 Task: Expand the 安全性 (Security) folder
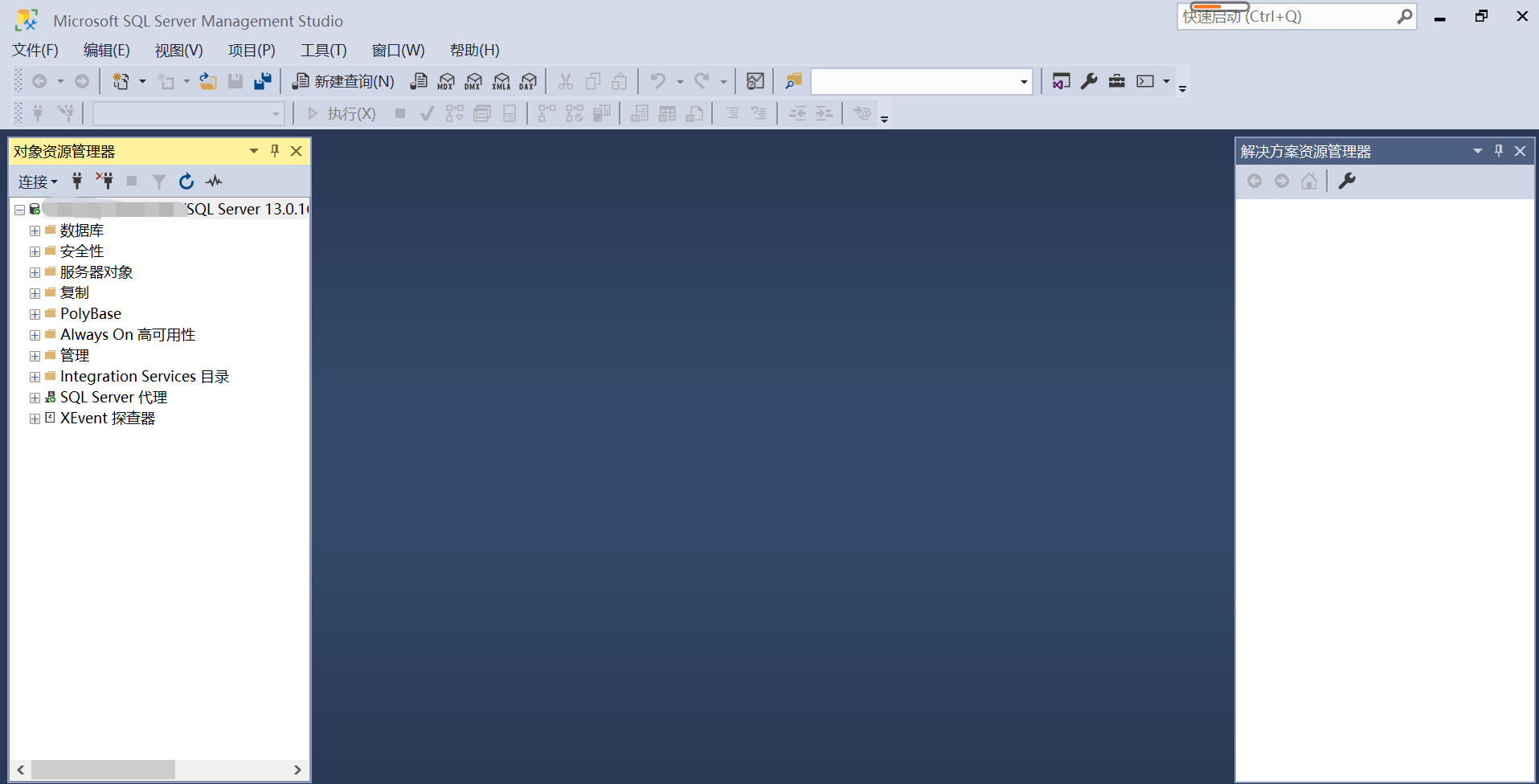35,251
